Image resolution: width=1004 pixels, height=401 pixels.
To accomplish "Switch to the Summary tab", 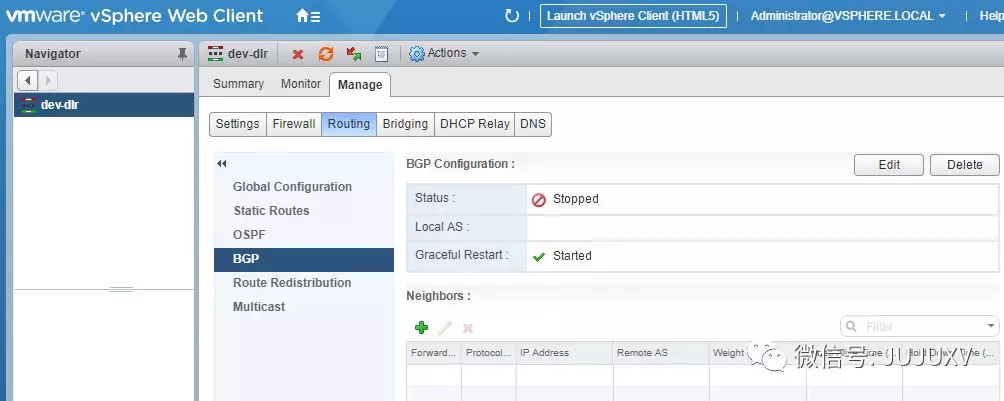I will (x=238, y=84).
